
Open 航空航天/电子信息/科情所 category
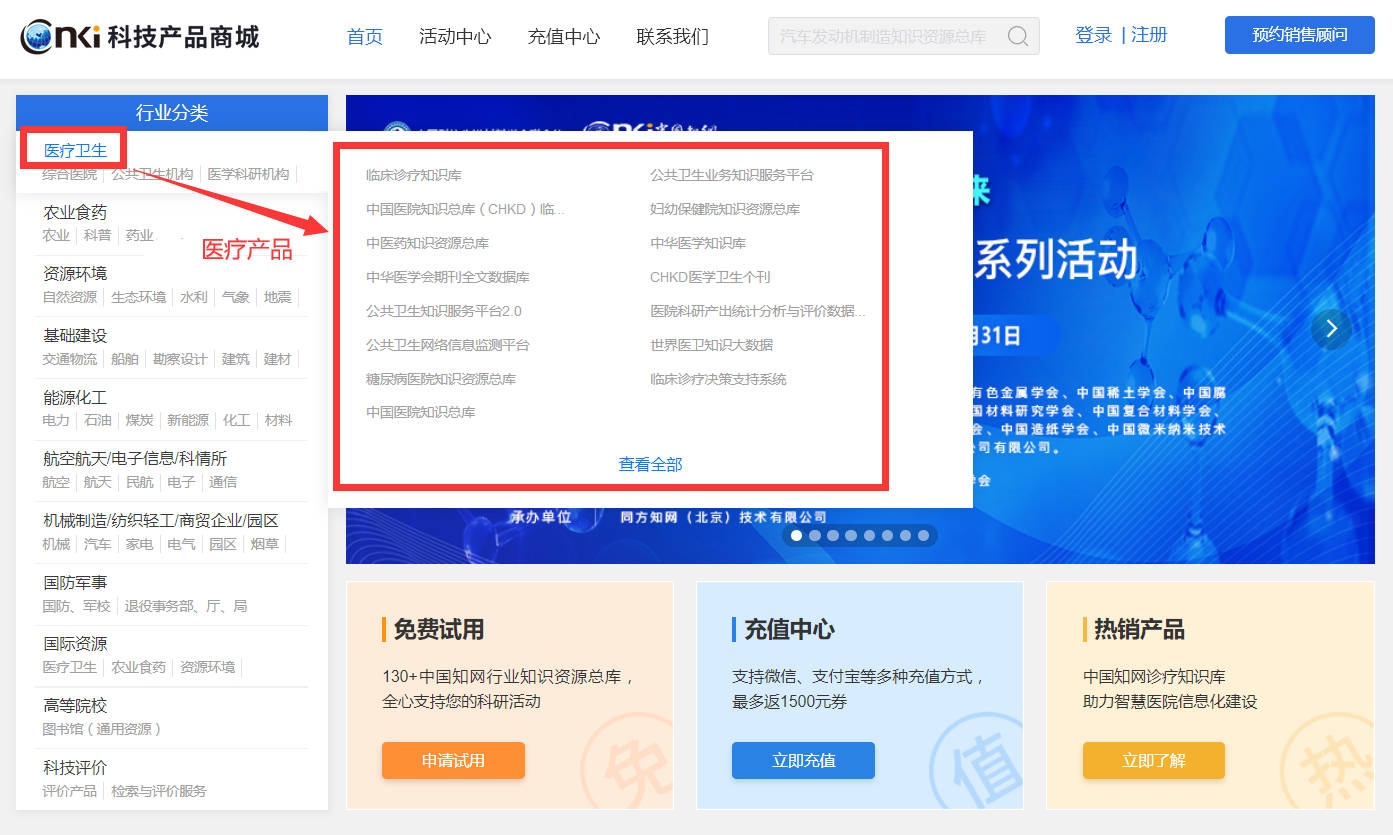point(135,459)
